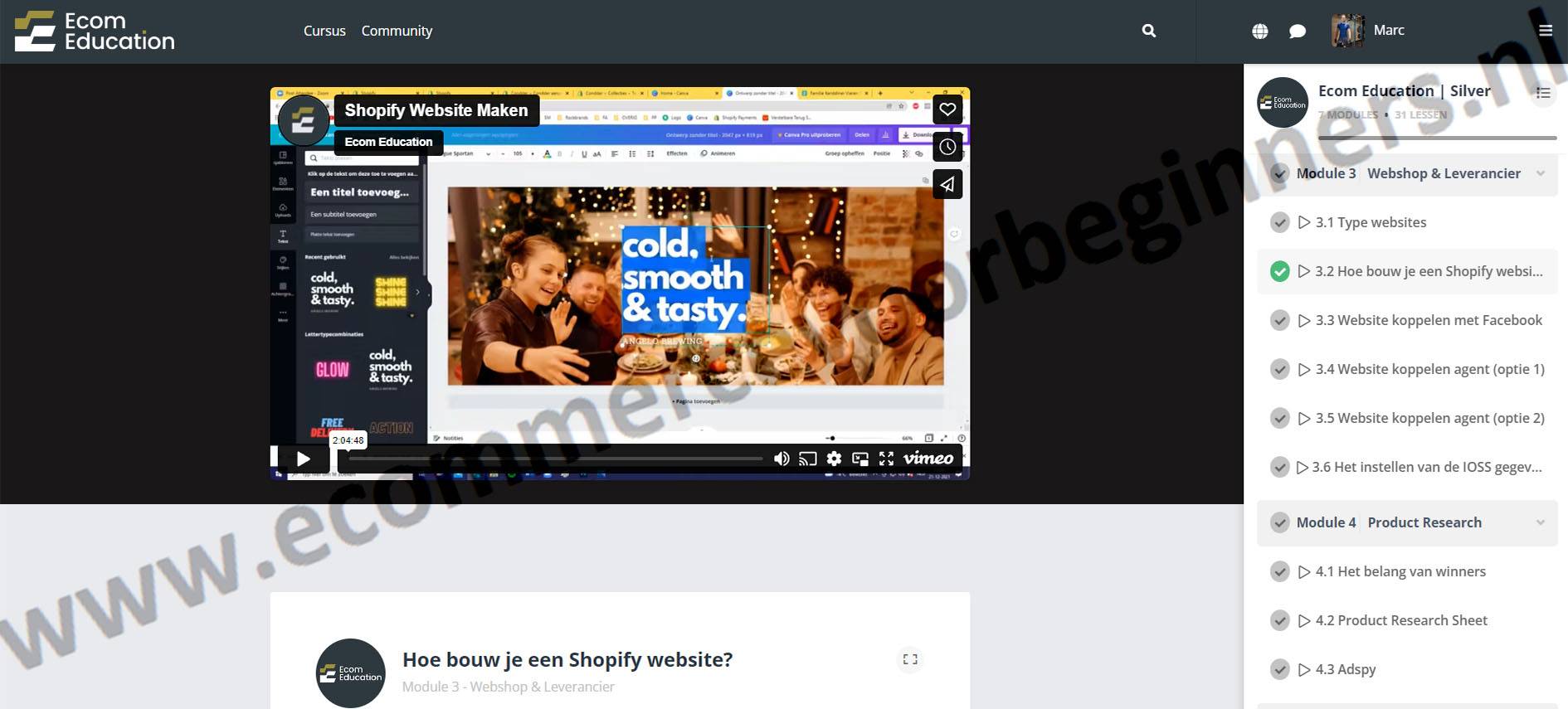Enter fullscreen mode in video player
The image size is (1568, 709).
(886, 459)
